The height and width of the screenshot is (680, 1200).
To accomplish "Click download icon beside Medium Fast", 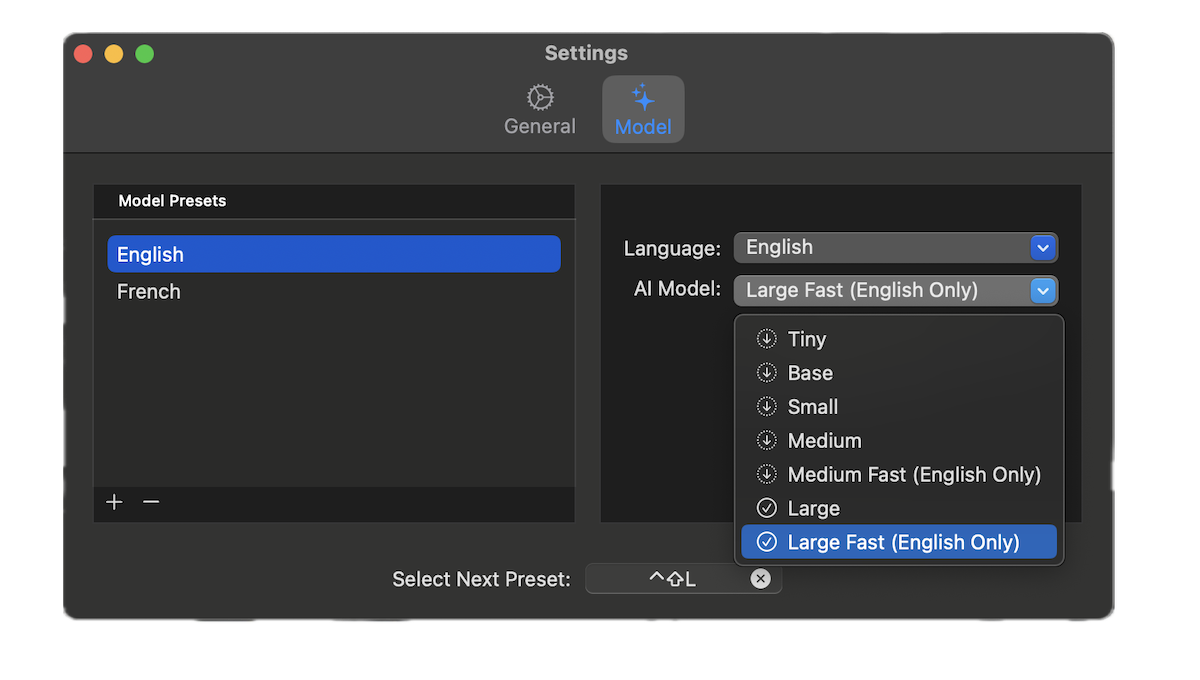I will click(x=767, y=475).
